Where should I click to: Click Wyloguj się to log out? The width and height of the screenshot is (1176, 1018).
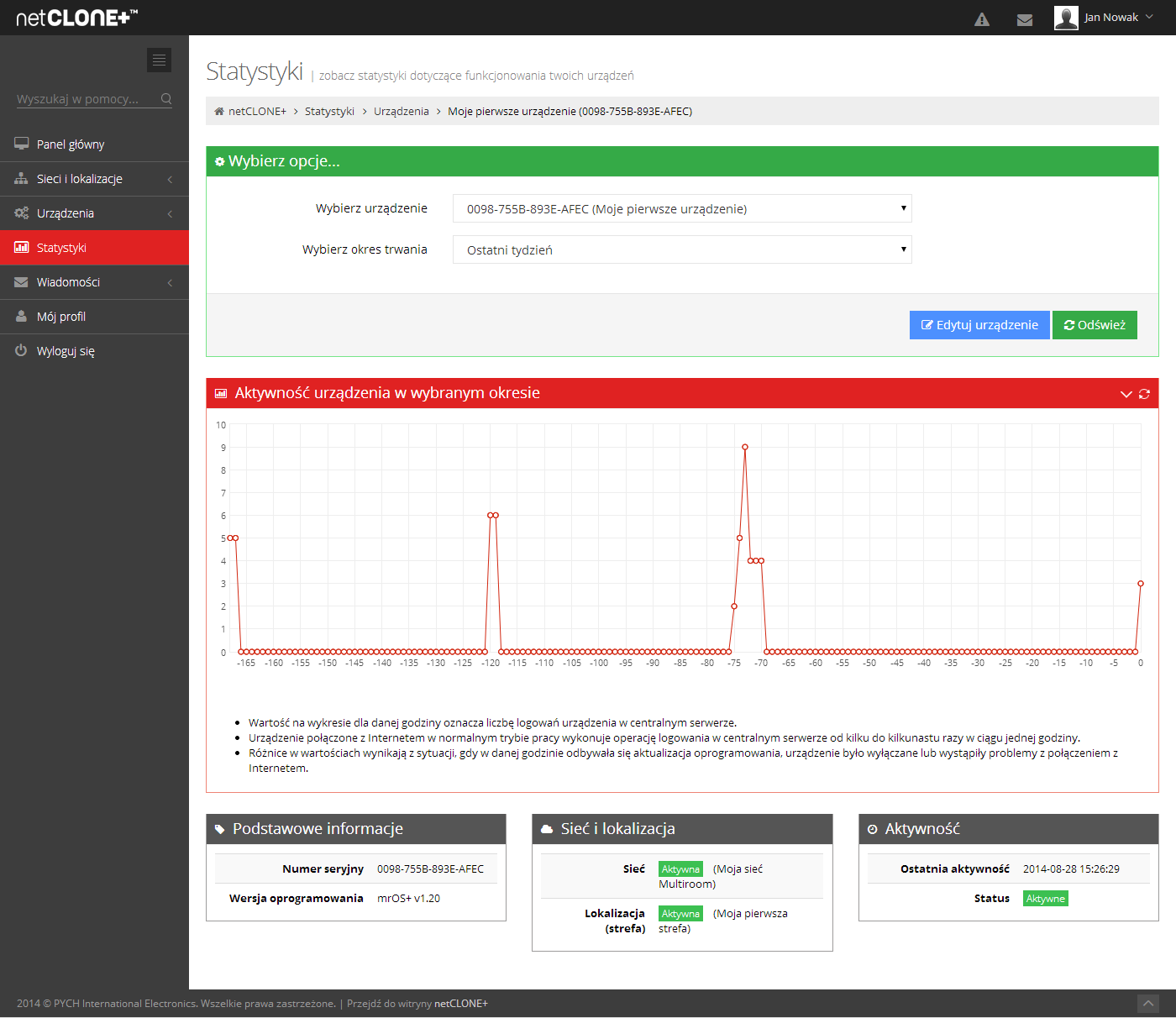click(94, 351)
